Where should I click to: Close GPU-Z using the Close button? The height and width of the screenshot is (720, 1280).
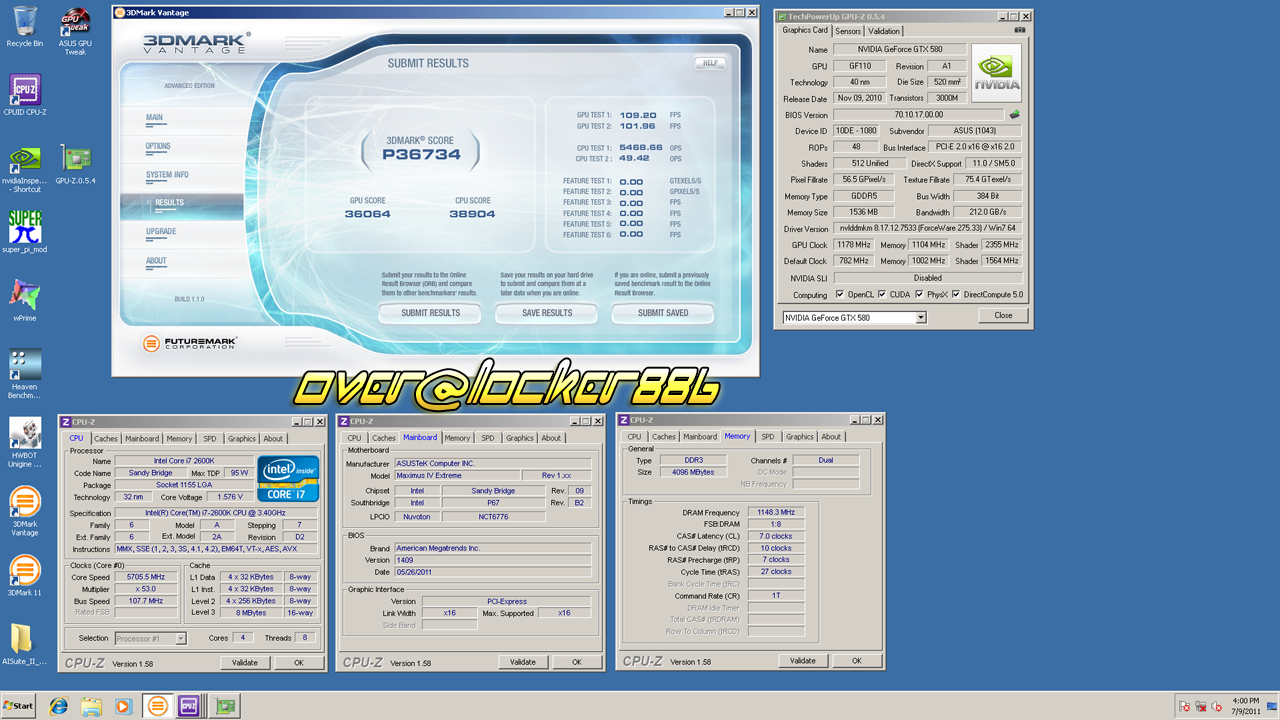click(x=1003, y=315)
